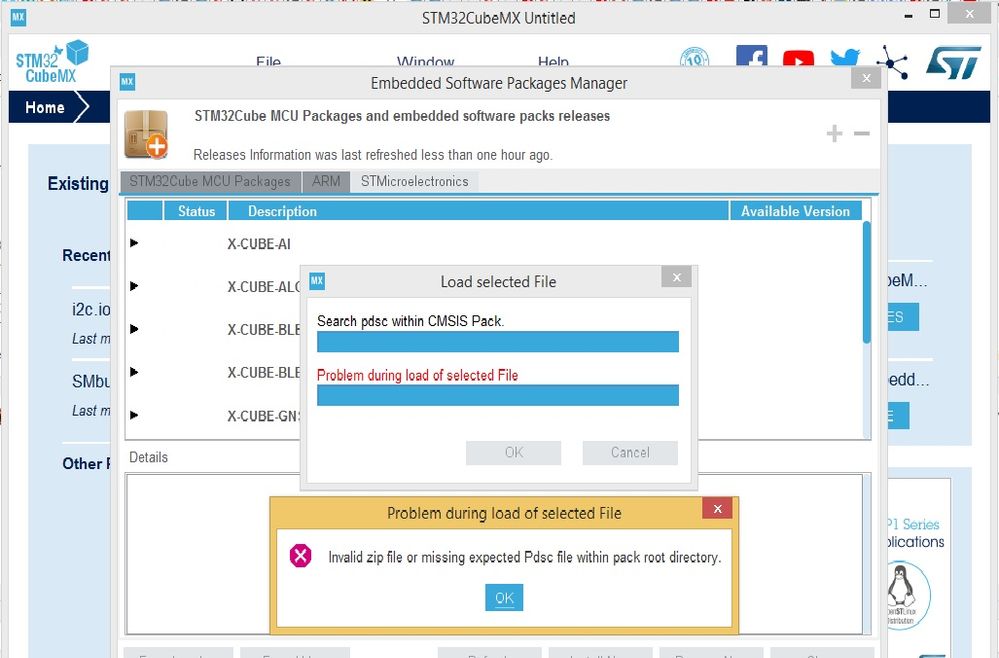Click the Available Version column header
Screen dimensions: 999x658
coord(795,211)
